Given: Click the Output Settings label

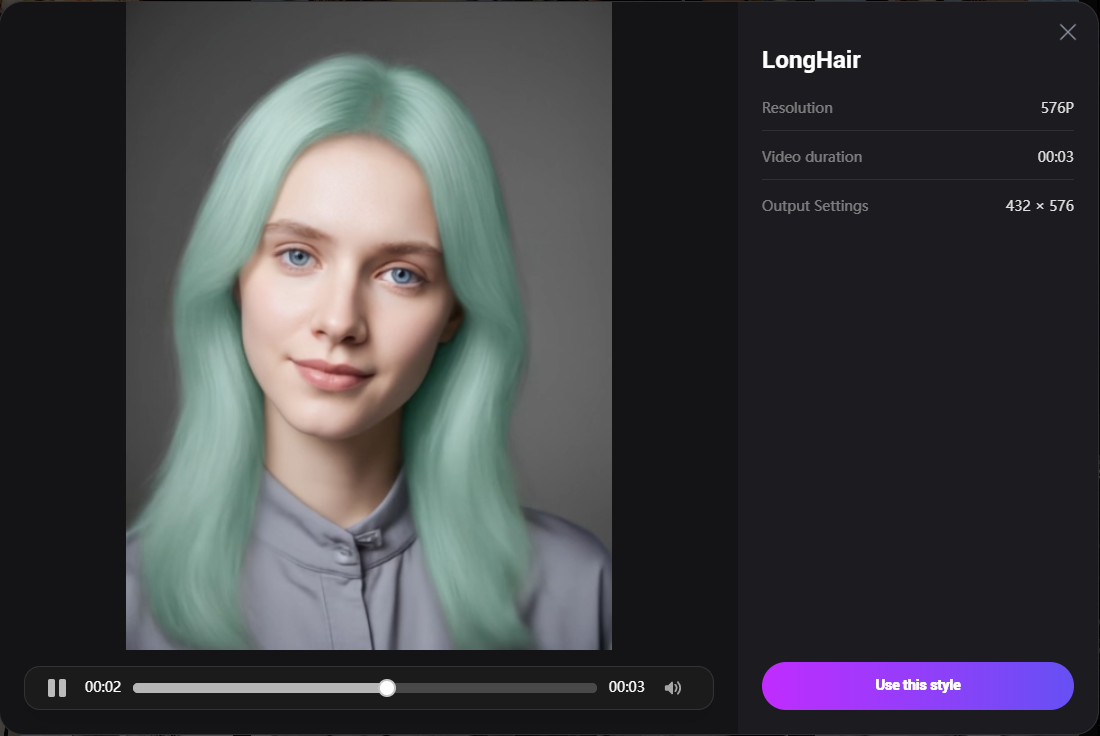Looking at the screenshot, I should click(x=815, y=206).
